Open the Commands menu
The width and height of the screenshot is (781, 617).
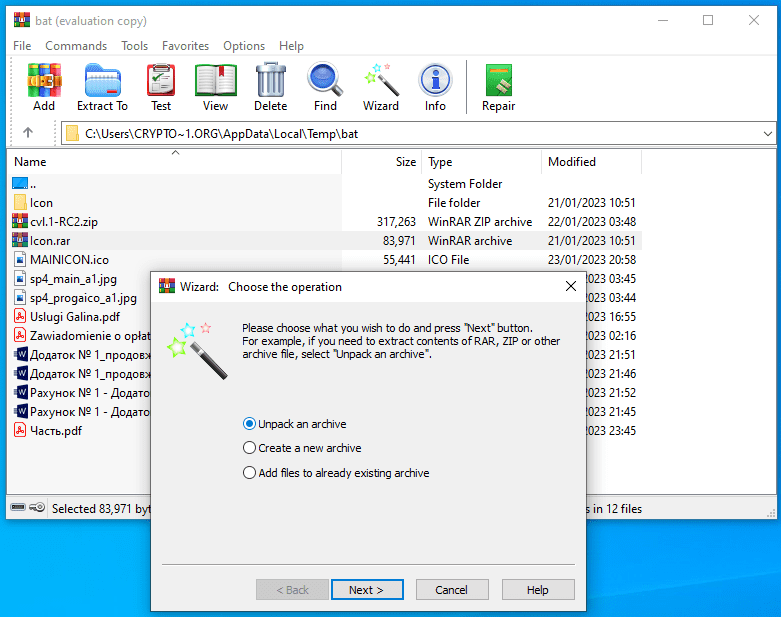click(x=76, y=46)
